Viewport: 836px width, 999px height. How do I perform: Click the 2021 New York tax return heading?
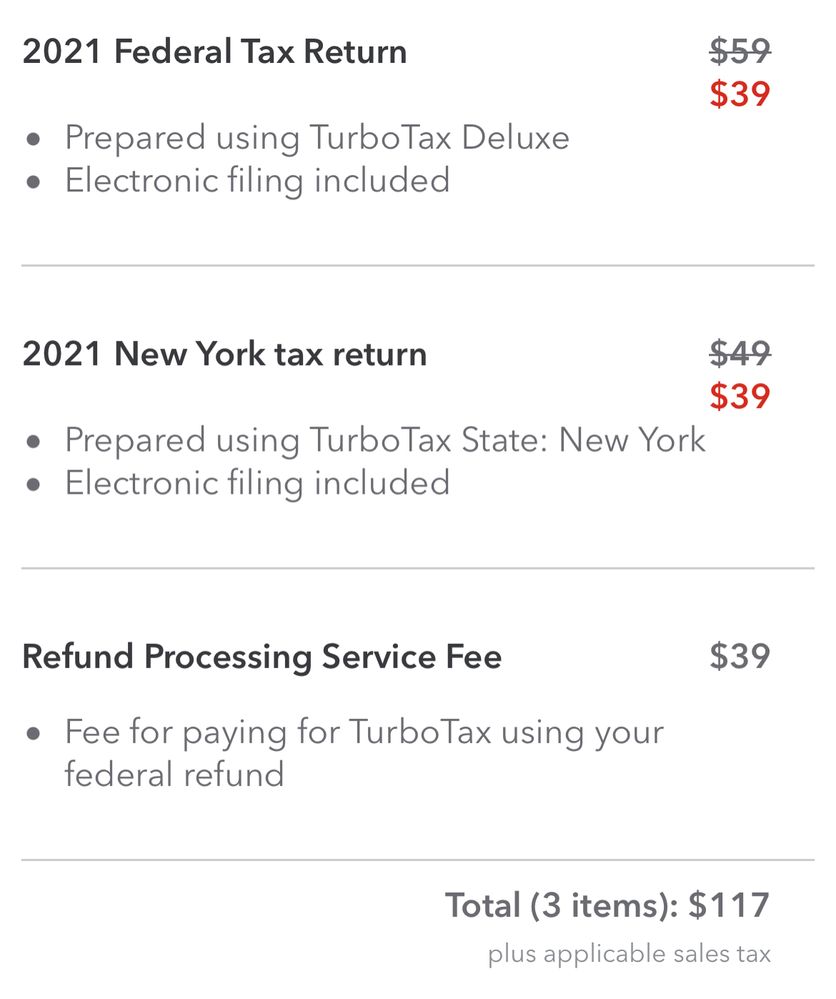(x=224, y=354)
